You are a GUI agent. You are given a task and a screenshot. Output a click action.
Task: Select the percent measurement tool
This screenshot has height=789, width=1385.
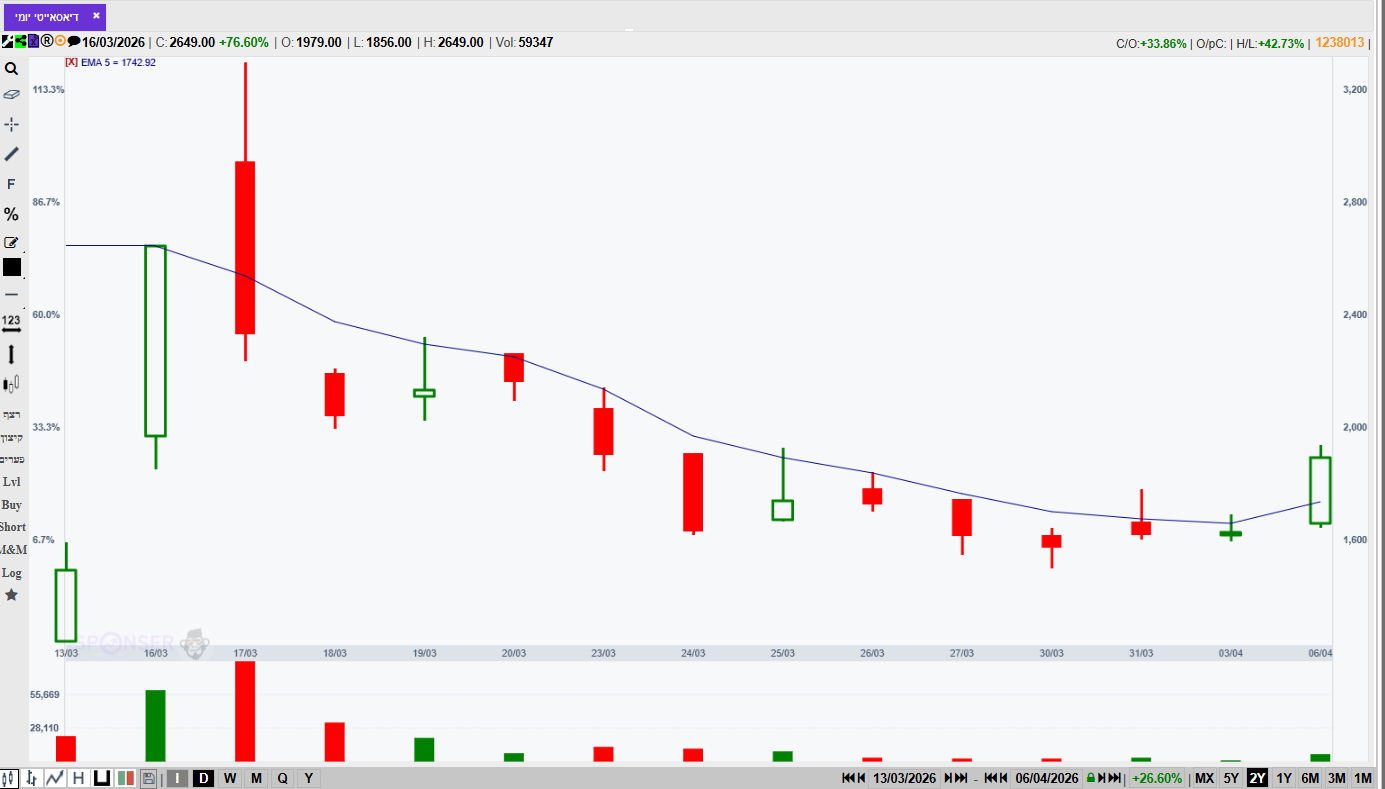click(11, 214)
